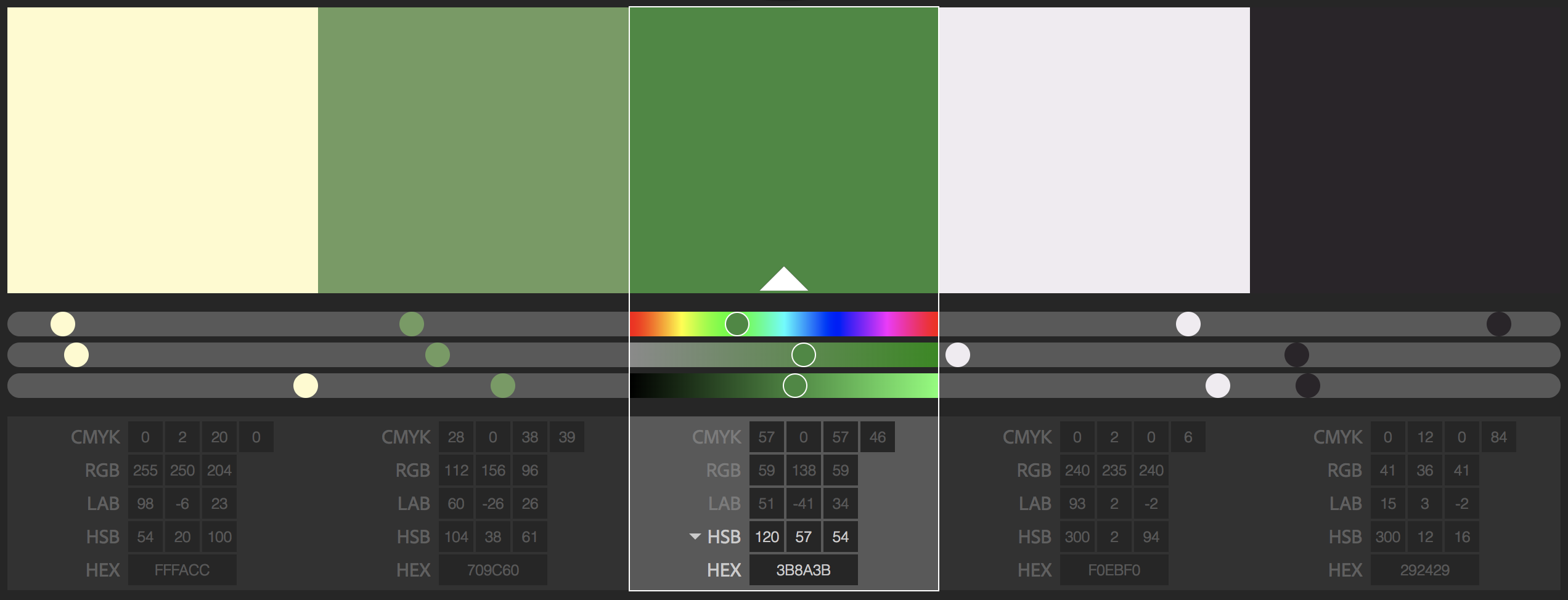1568x600 pixels.
Task: Click the LAB field showing 15
Action: coord(1388,503)
